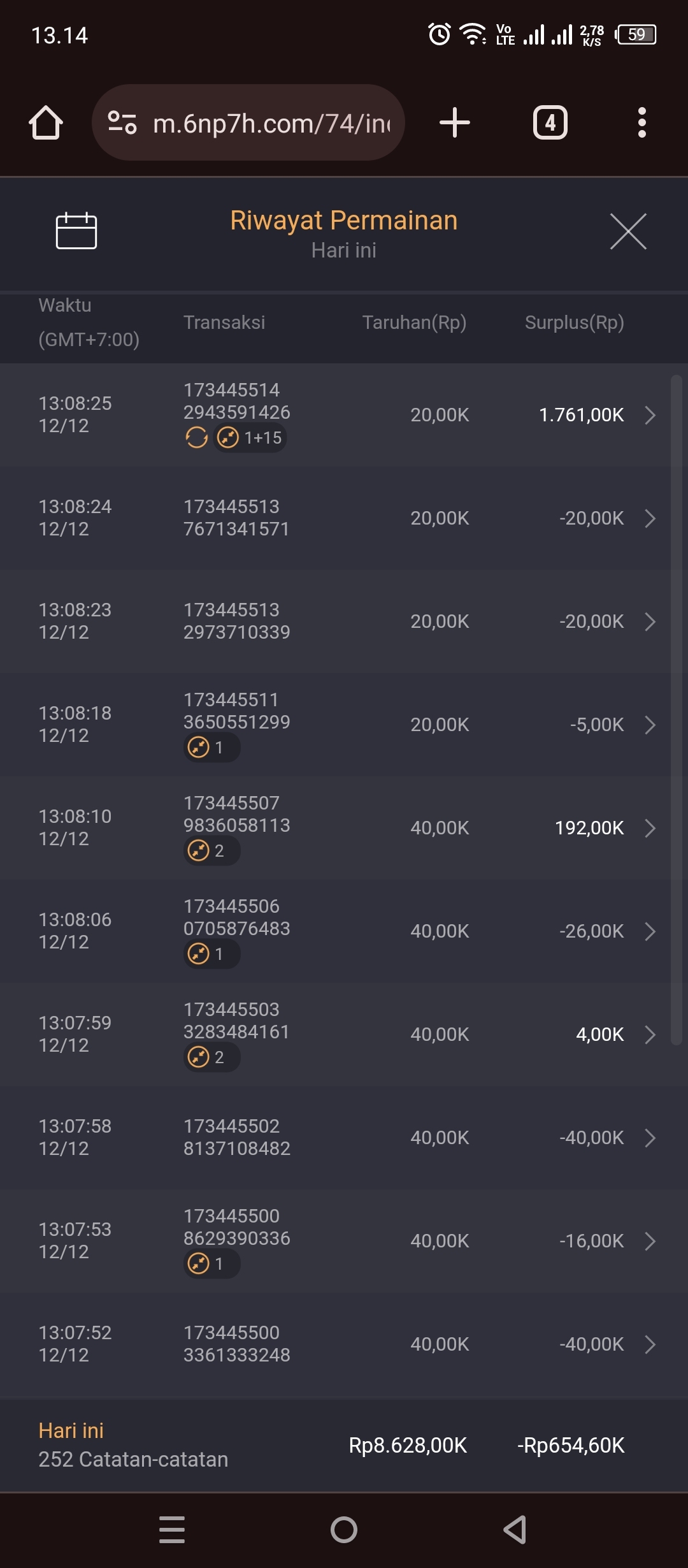688x1568 pixels.
Task: Close the Riwayat Permainan panel
Action: [x=628, y=231]
